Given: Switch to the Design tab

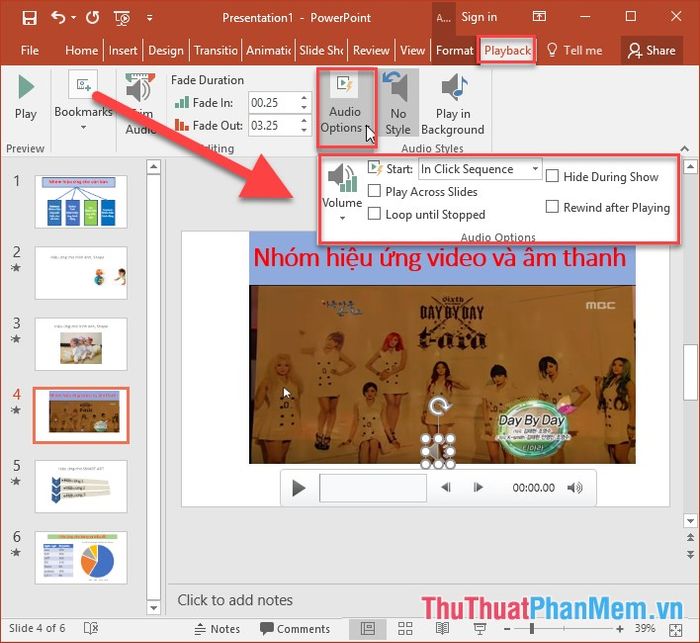Looking at the screenshot, I should (x=166, y=50).
